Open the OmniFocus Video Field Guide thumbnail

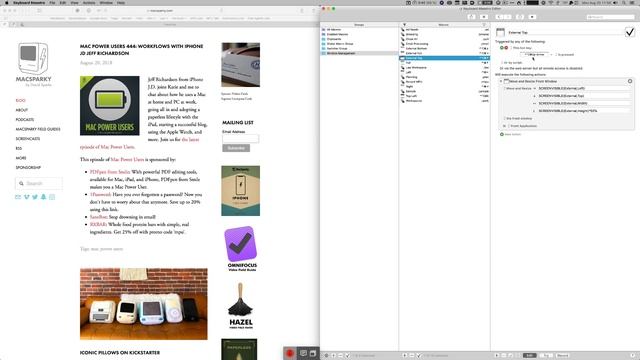[x=242, y=249]
